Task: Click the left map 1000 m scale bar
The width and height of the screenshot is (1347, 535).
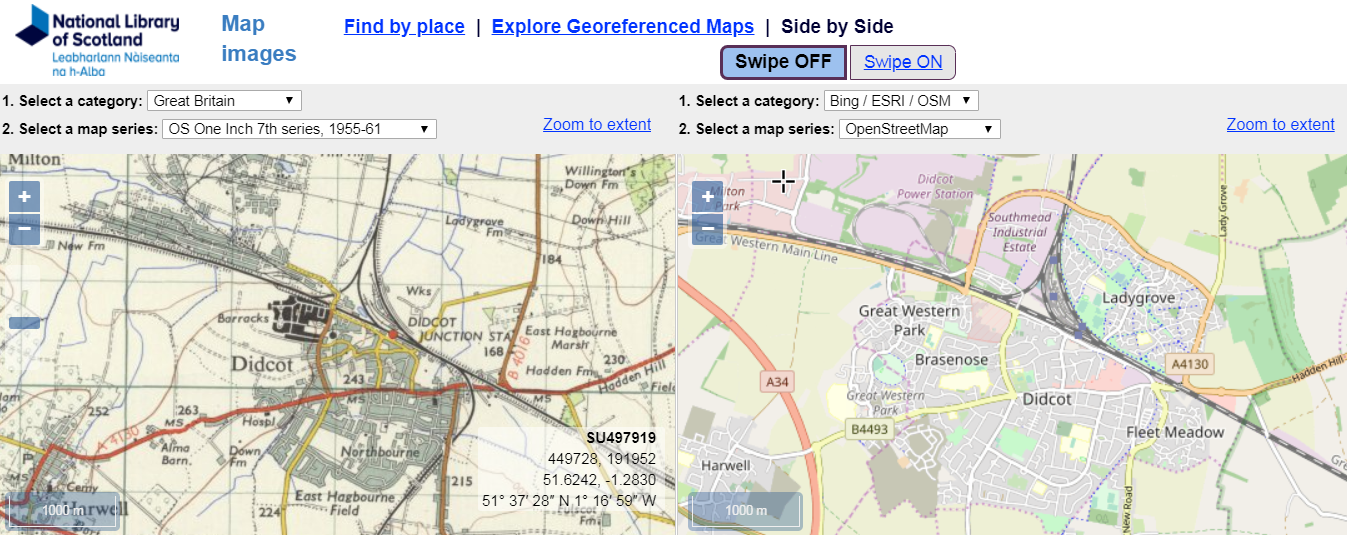Action: click(64, 510)
